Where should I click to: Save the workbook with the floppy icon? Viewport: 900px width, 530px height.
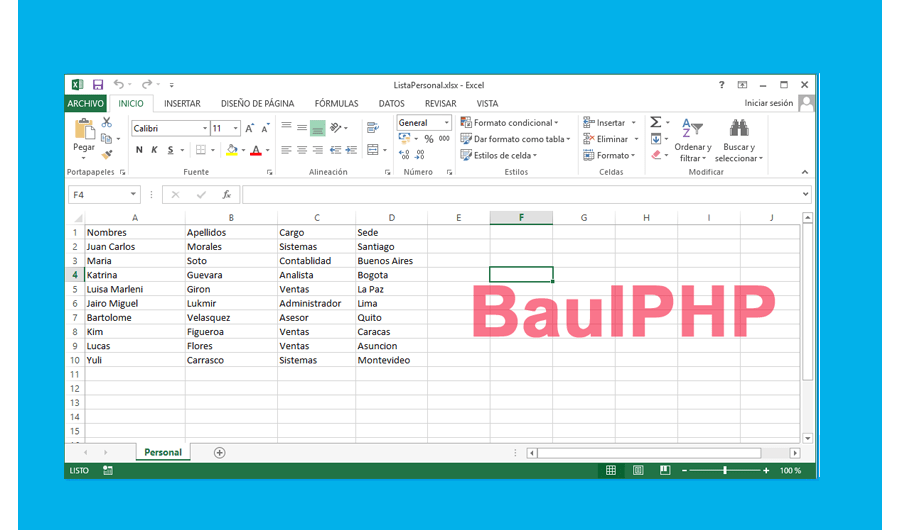98,85
